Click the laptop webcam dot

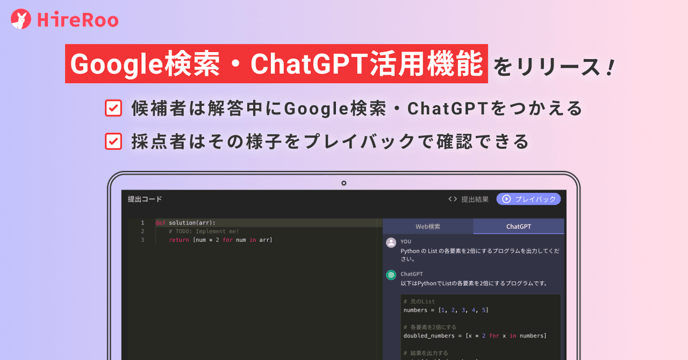coord(344,183)
